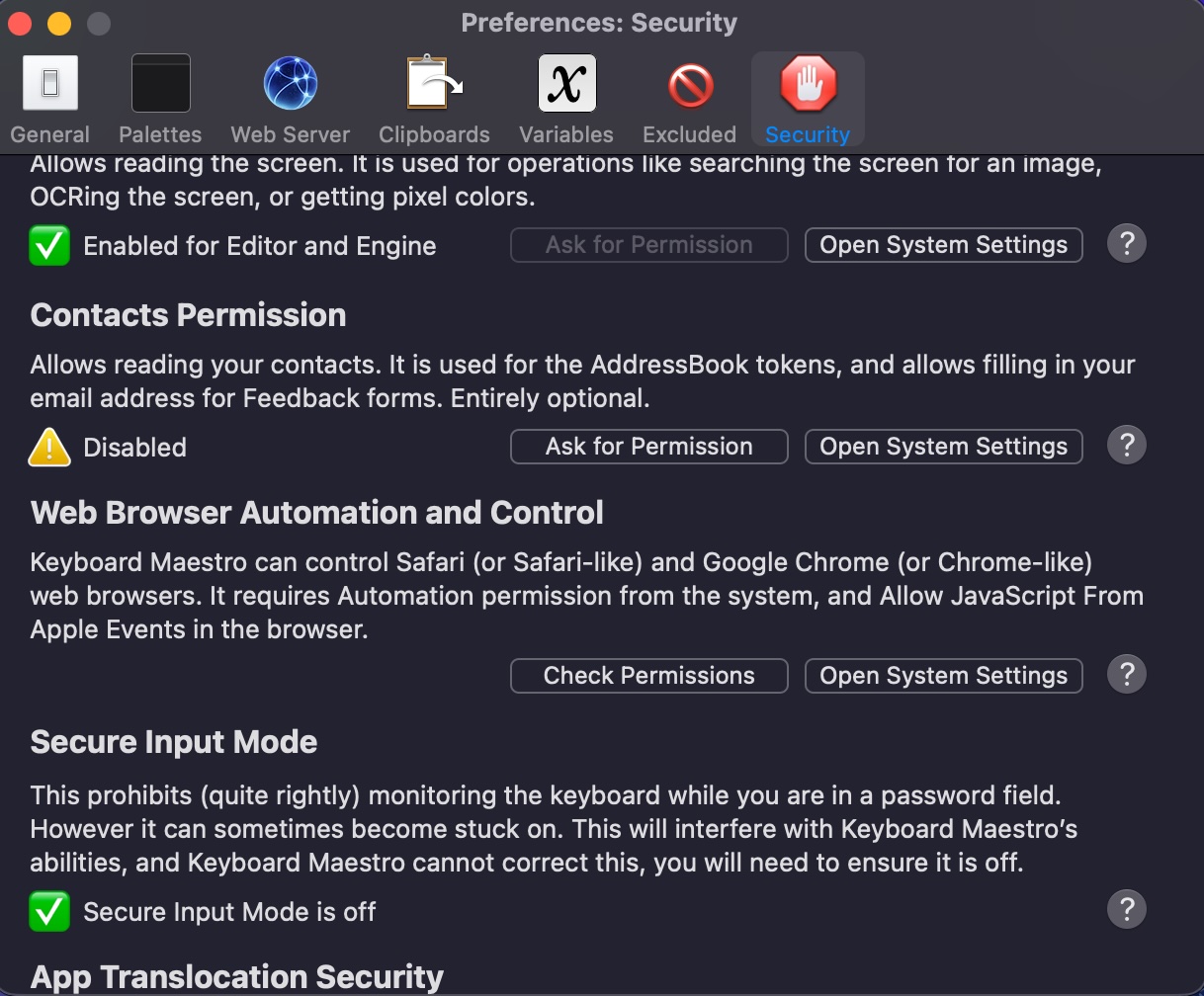Open System Settings for Contacts Permission
Screen dimensions: 1204x996
point(943,447)
